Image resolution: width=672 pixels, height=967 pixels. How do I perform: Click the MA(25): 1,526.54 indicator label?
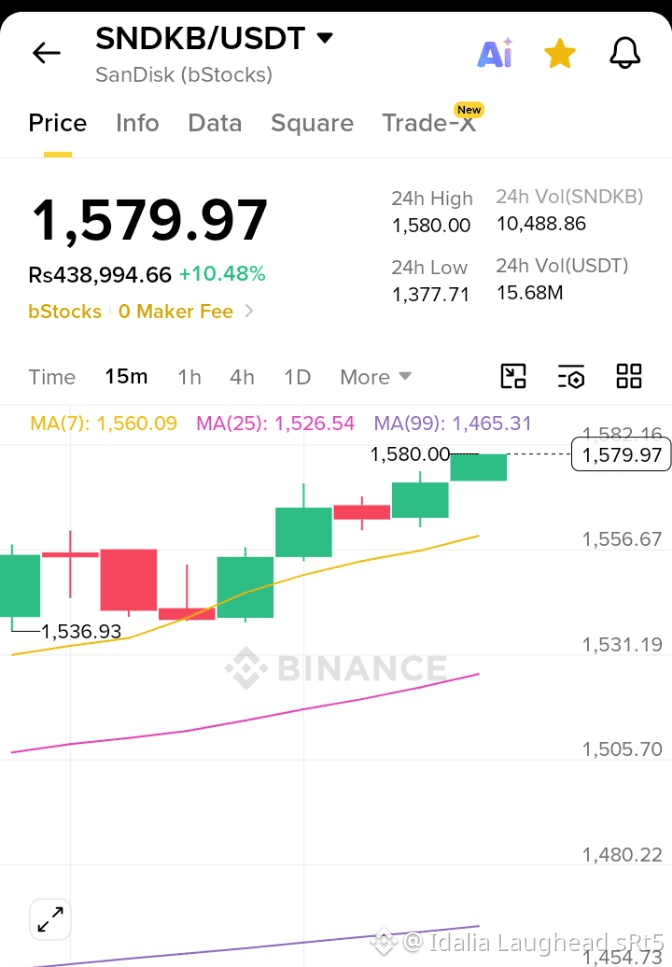(275, 423)
